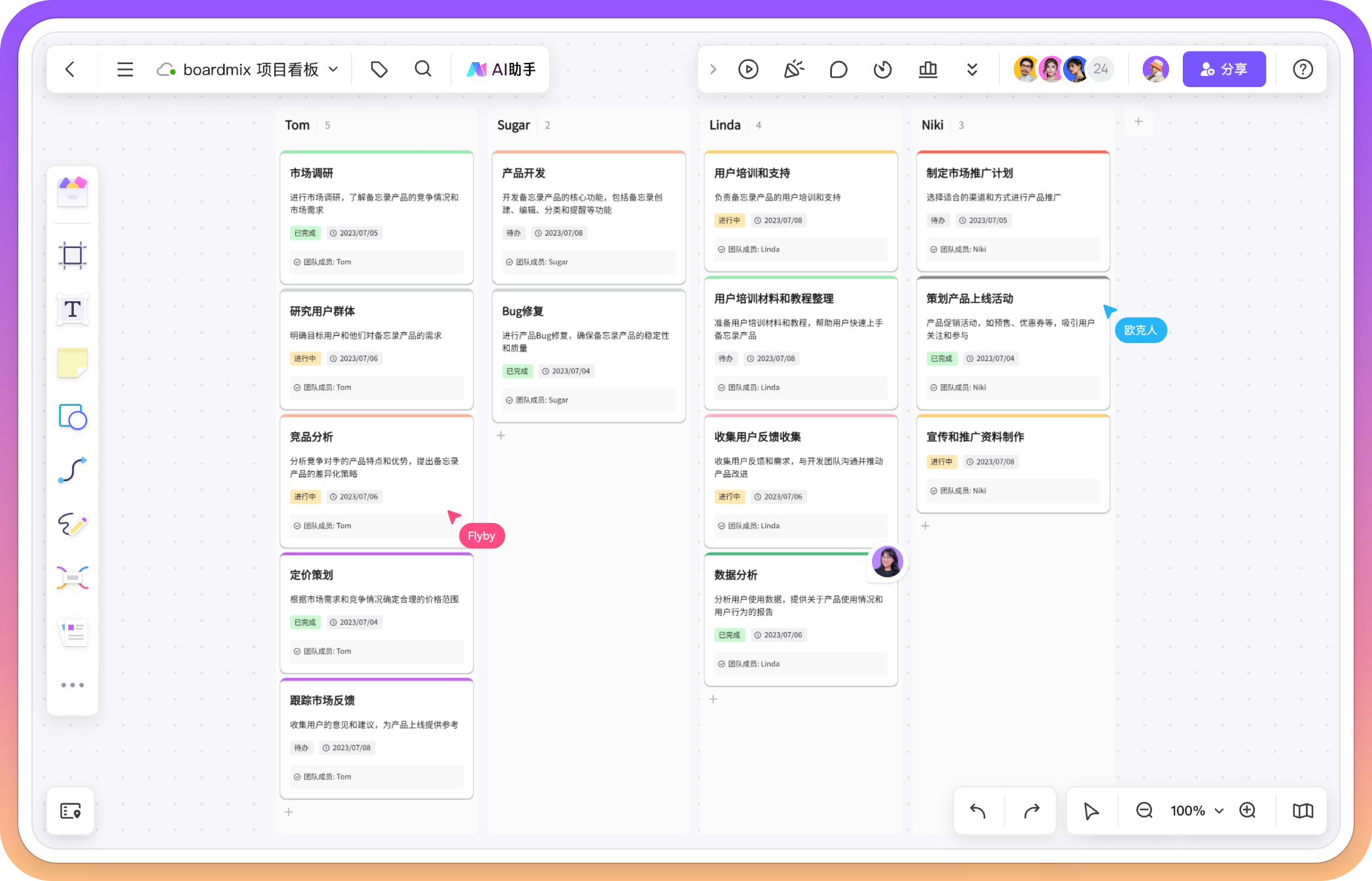Image resolution: width=1372 pixels, height=881 pixels.
Task: Add a card below Linda column cards
Action: pos(713,699)
